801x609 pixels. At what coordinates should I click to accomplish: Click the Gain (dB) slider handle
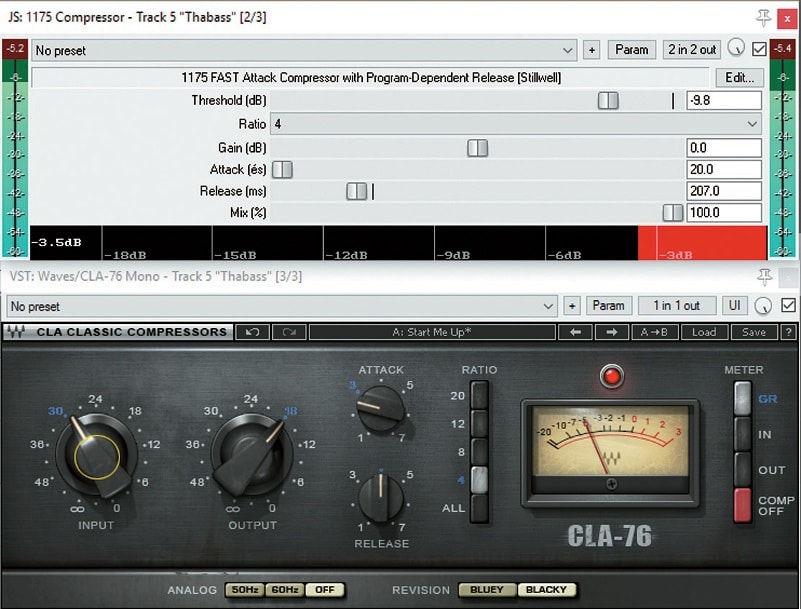click(x=478, y=148)
